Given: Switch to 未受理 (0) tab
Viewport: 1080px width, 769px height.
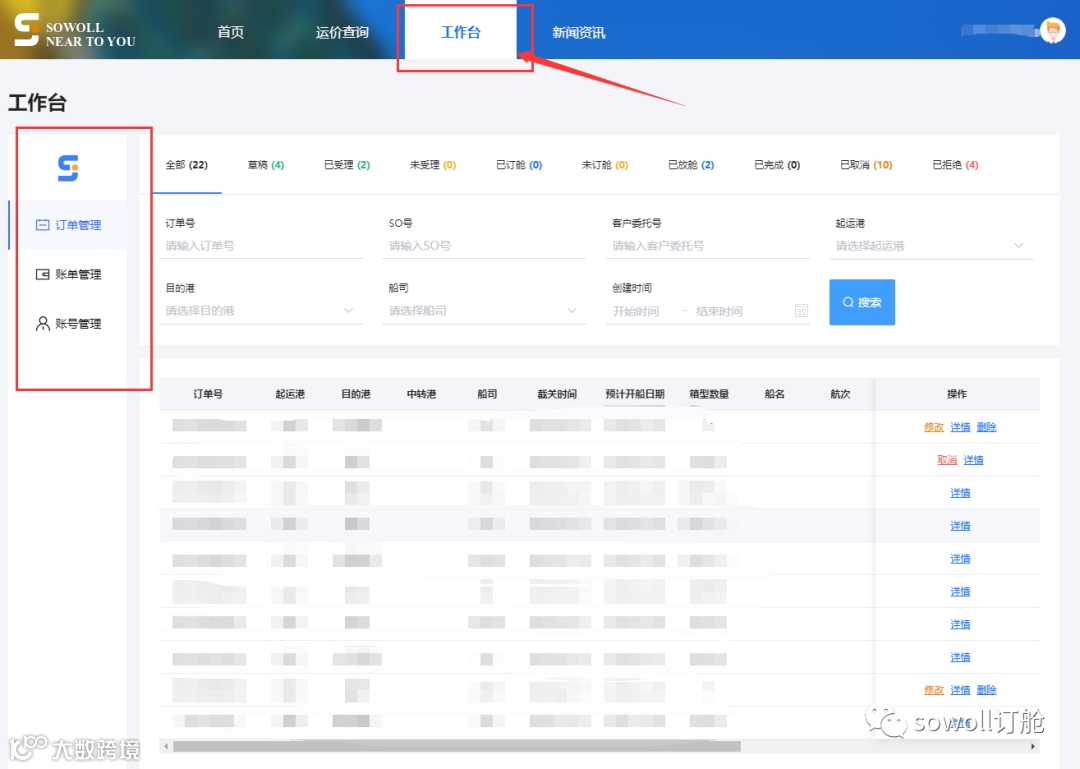Looking at the screenshot, I should [433, 165].
